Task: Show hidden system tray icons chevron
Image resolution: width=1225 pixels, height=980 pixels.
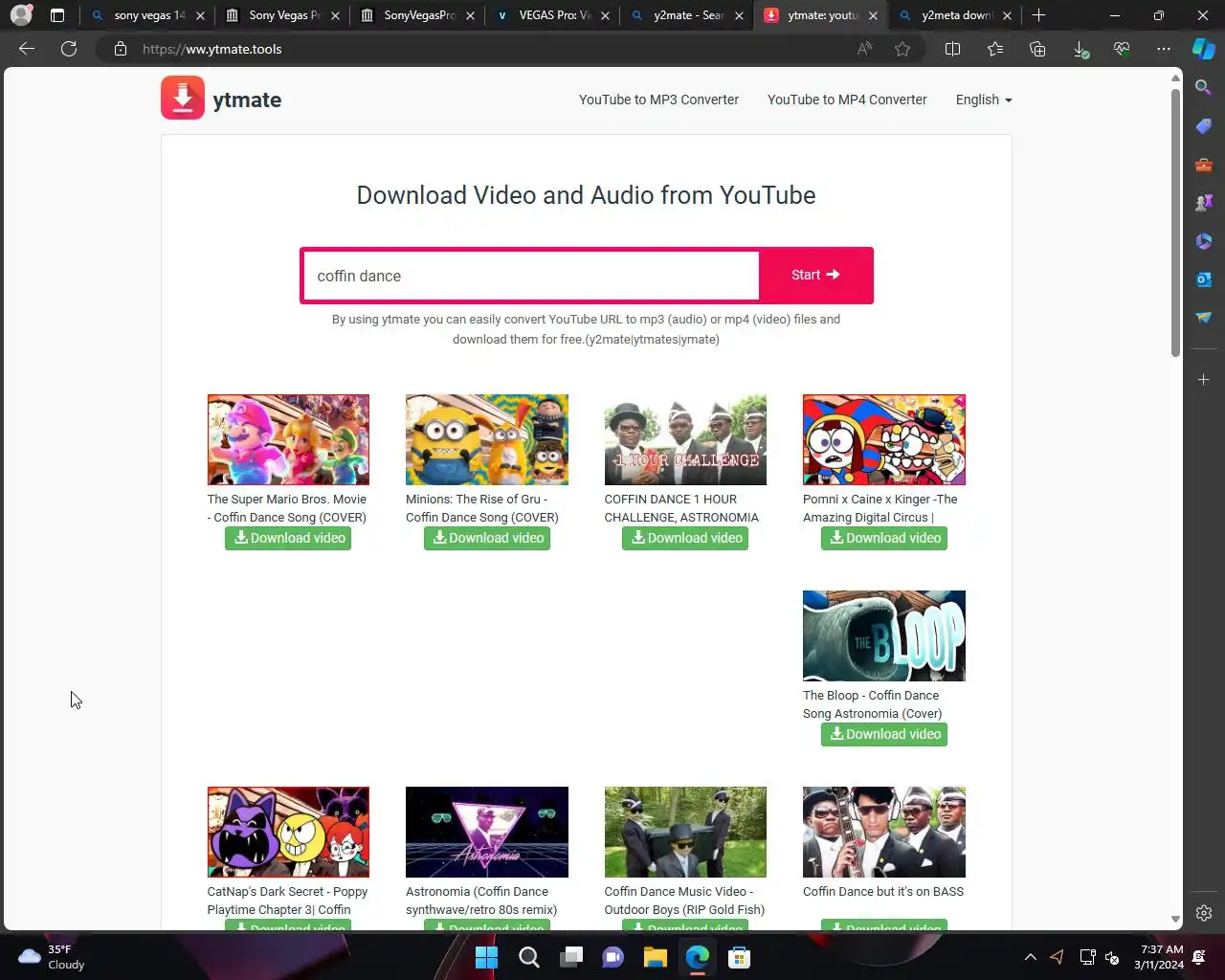Action: pyautogui.click(x=1030, y=957)
